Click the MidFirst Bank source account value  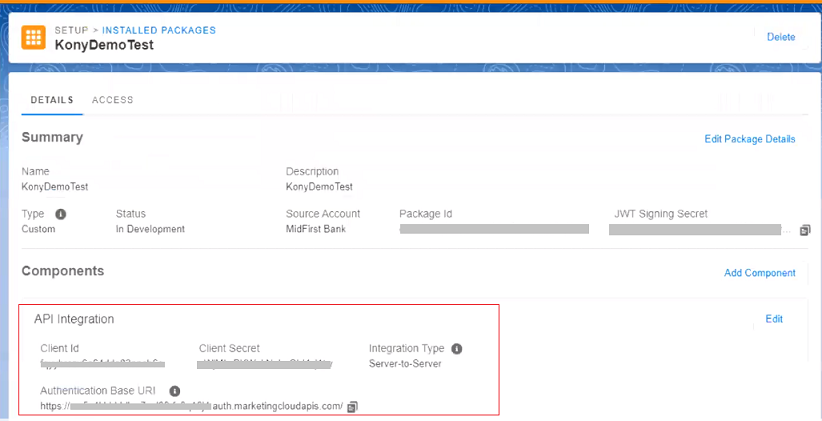pyautogui.click(x=316, y=229)
